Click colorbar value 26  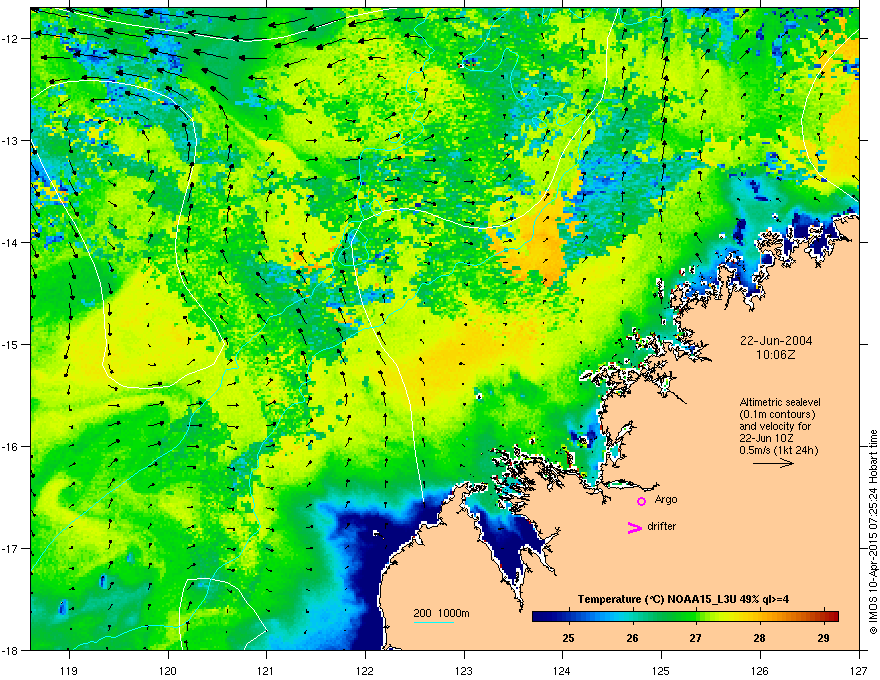click(632, 638)
